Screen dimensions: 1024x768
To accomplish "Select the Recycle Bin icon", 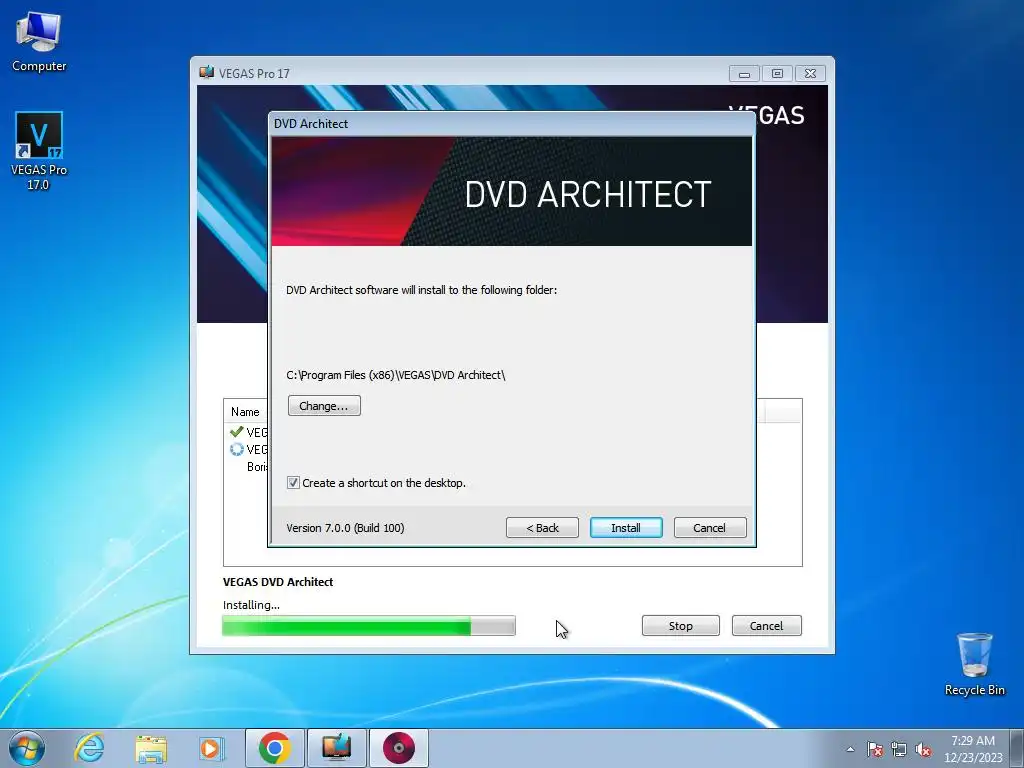I will pyautogui.click(x=974, y=664).
